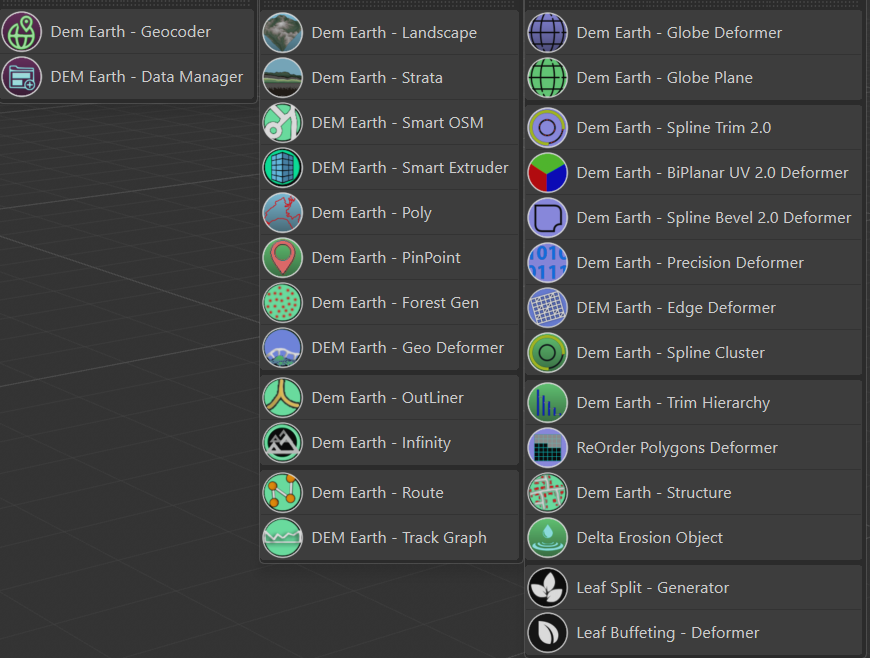Click the Infinity mountains icon
The image size is (870, 658).
(x=282, y=443)
